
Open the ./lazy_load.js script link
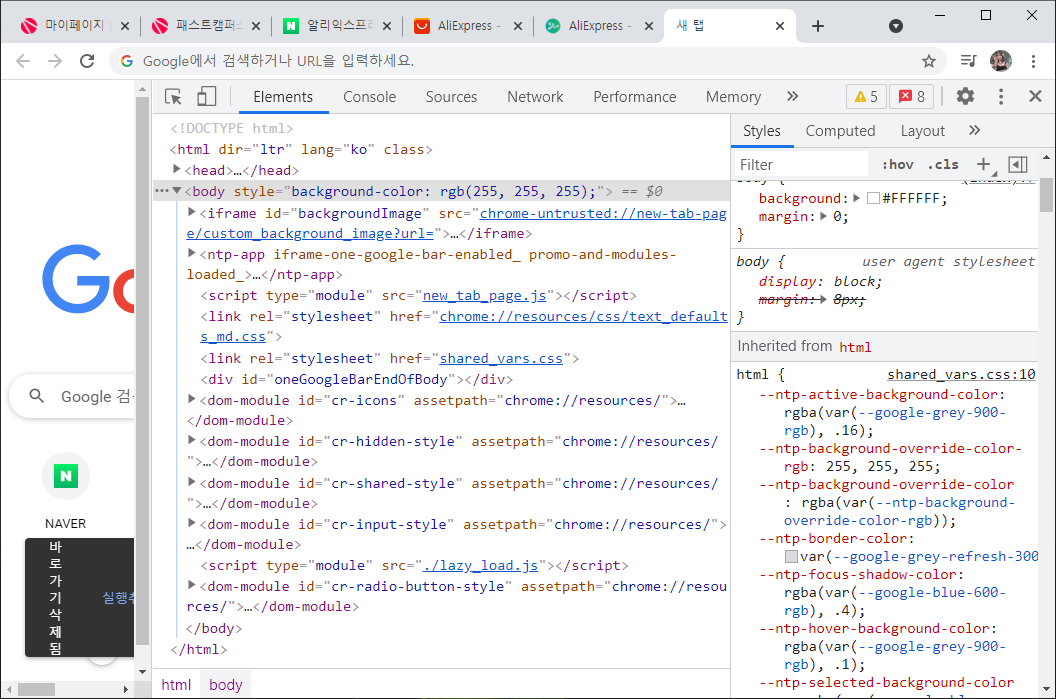coord(480,566)
